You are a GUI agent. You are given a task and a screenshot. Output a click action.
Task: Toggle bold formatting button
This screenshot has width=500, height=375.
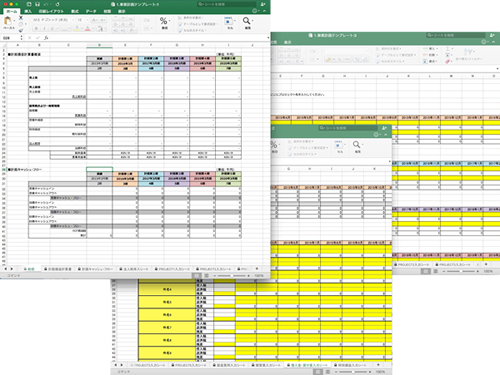click(x=36, y=29)
